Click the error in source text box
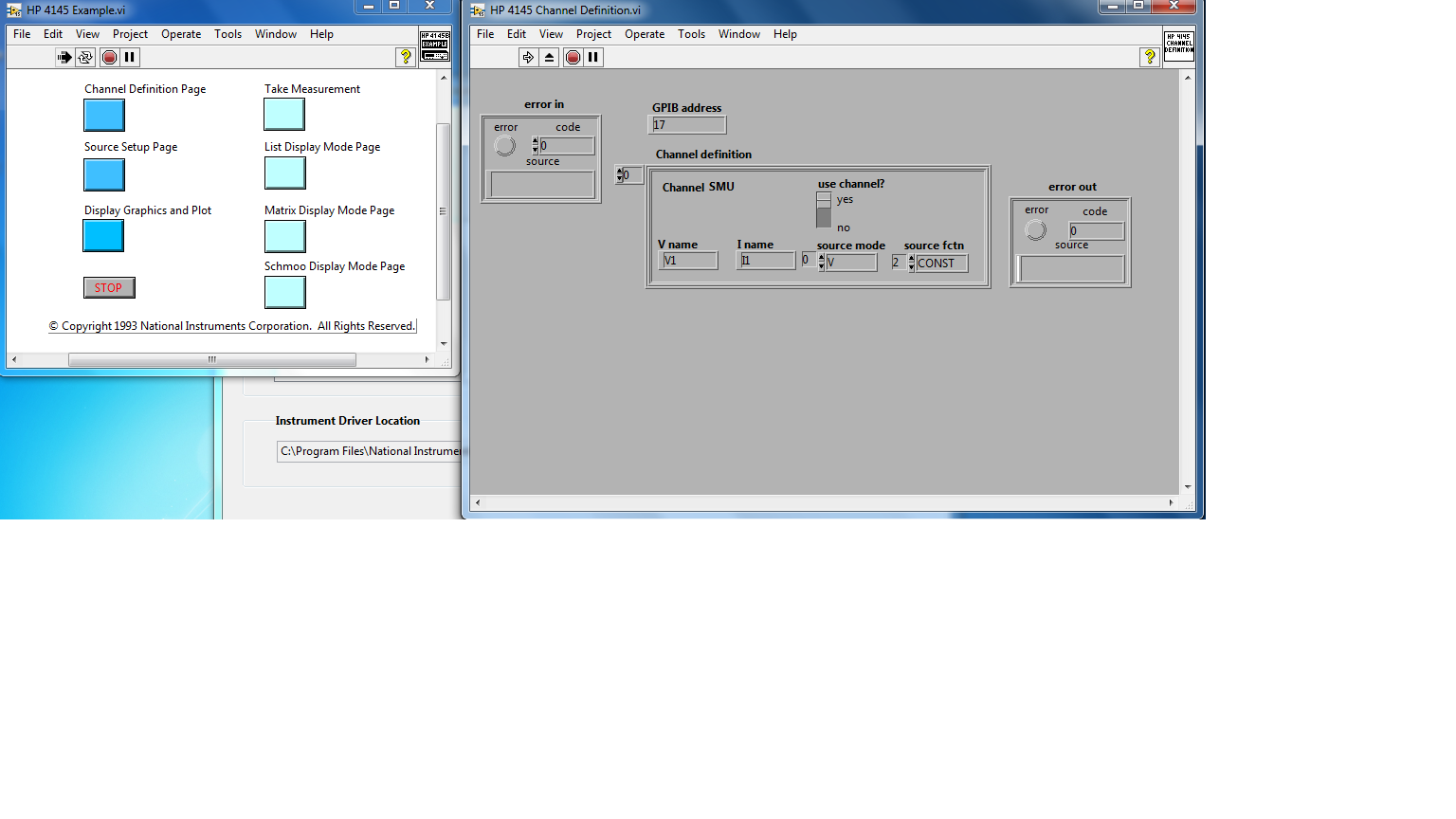This screenshot has height=819, width=1456. (x=542, y=184)
